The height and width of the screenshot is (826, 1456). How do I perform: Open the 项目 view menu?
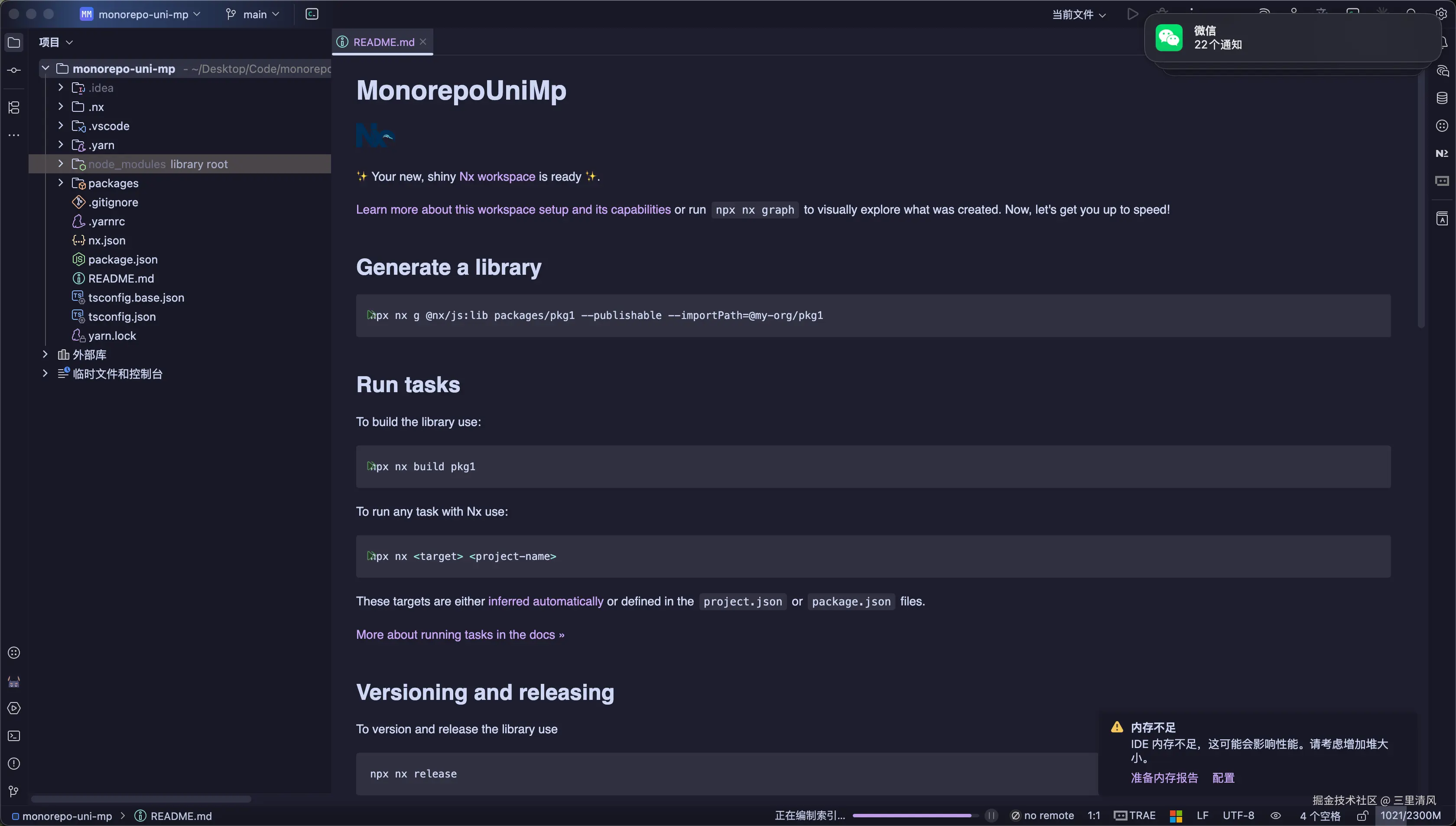[55, 42]
